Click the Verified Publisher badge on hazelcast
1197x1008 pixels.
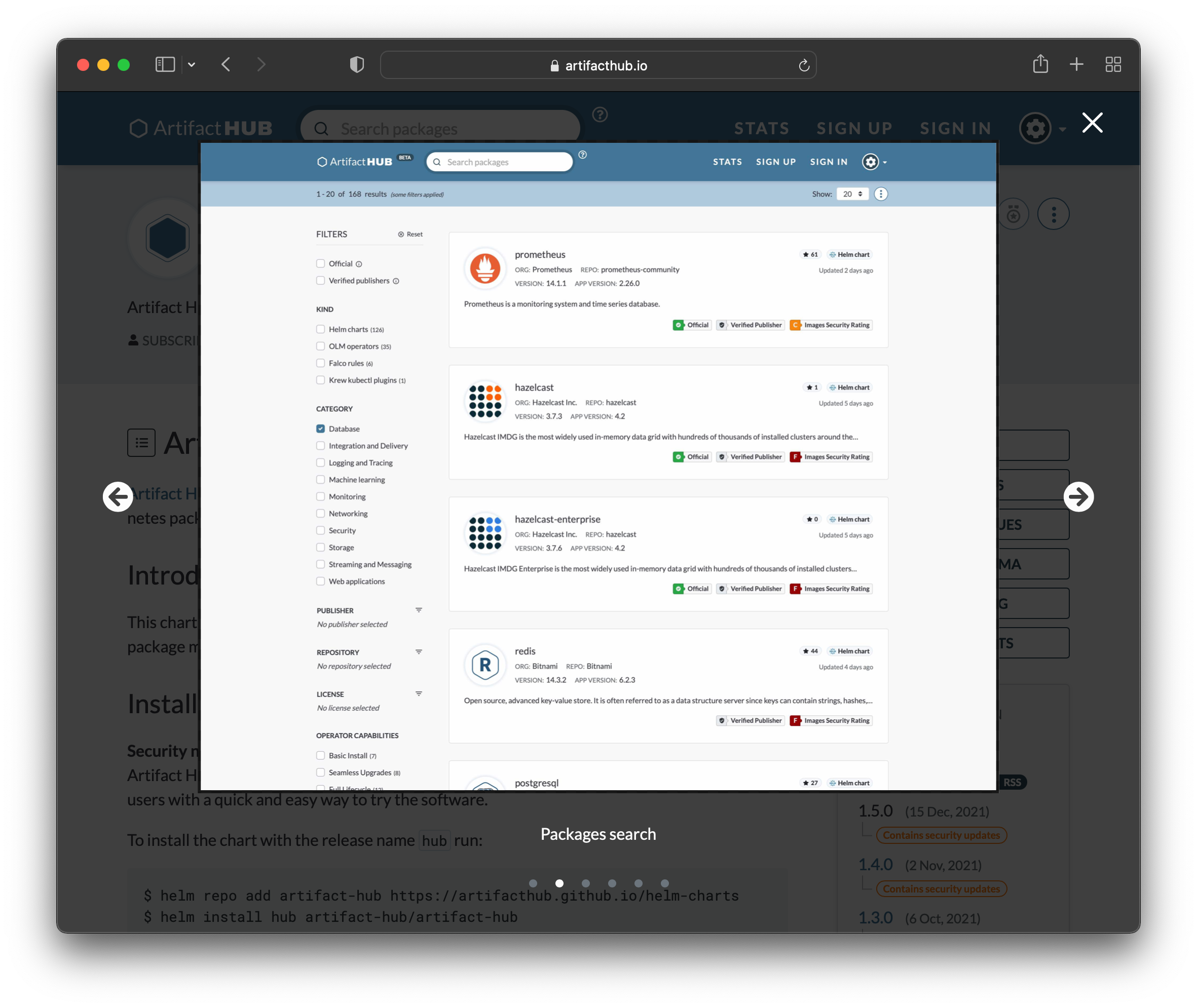click(749, 457)
